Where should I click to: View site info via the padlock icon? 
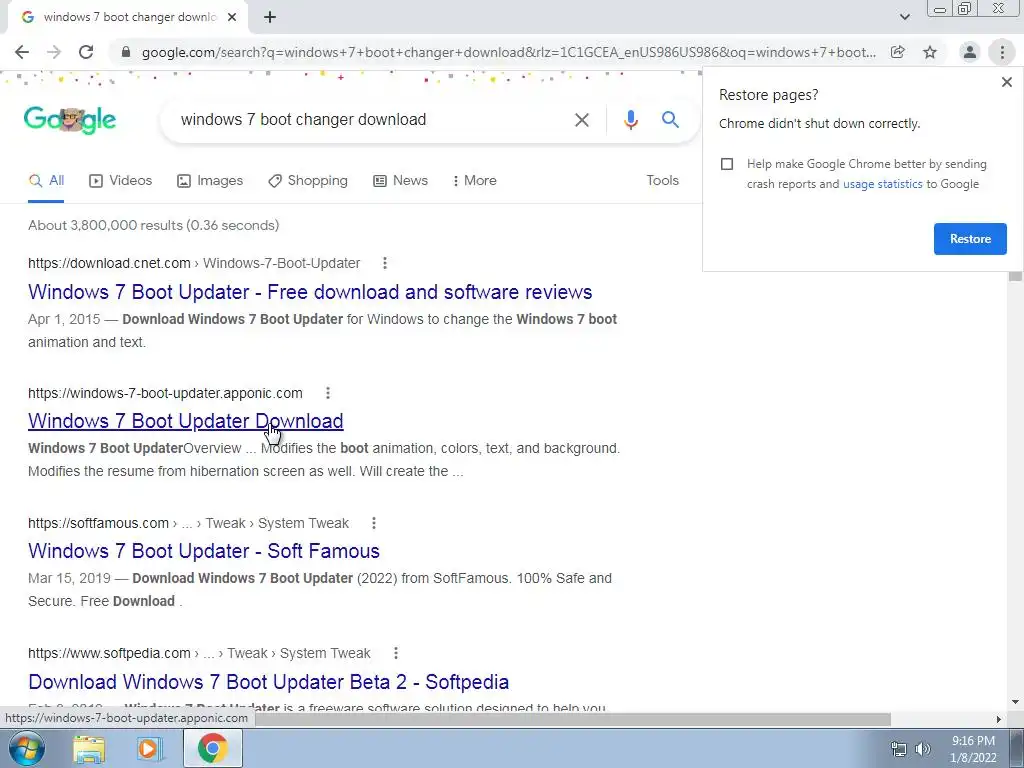(x=126, y=52)
